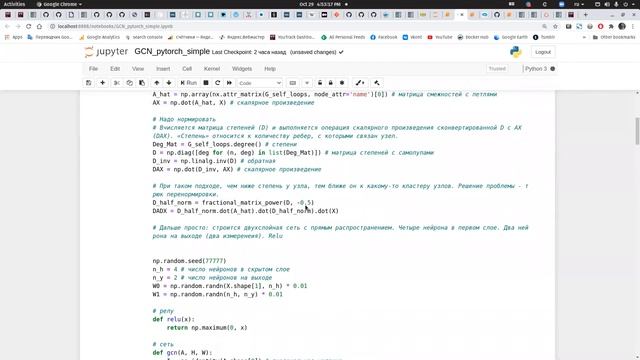Paste cells below using the toolbar icon

click(x=142, y=83)
